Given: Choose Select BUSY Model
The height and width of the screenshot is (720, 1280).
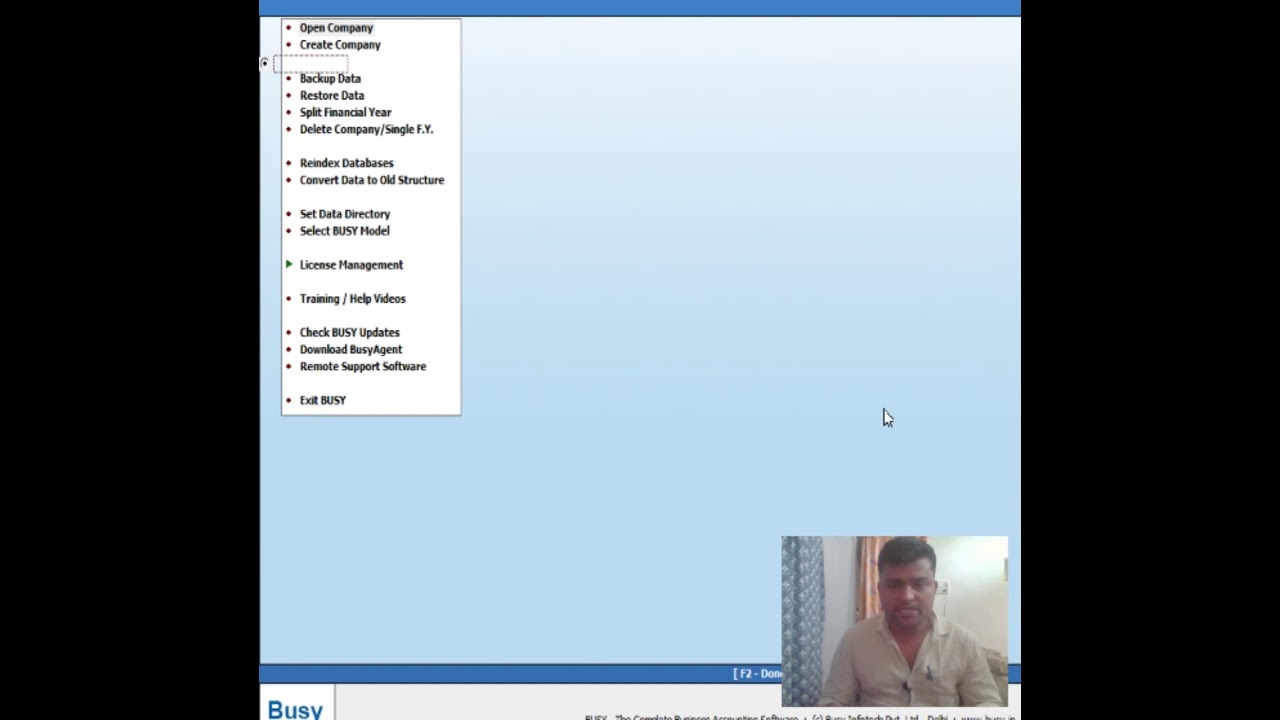Looking at the screenshot, I should coord(344,231).
